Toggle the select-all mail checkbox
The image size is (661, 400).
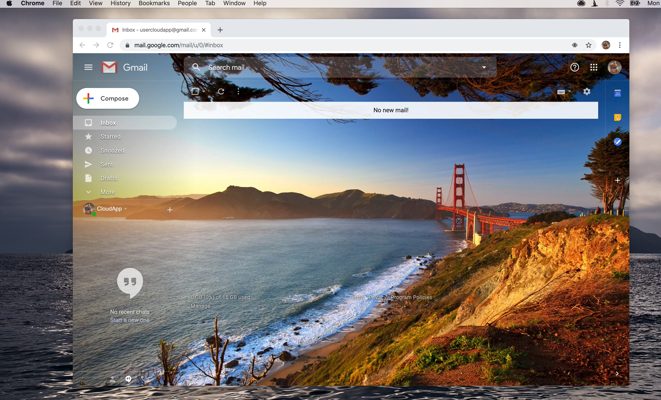(196, 91)
